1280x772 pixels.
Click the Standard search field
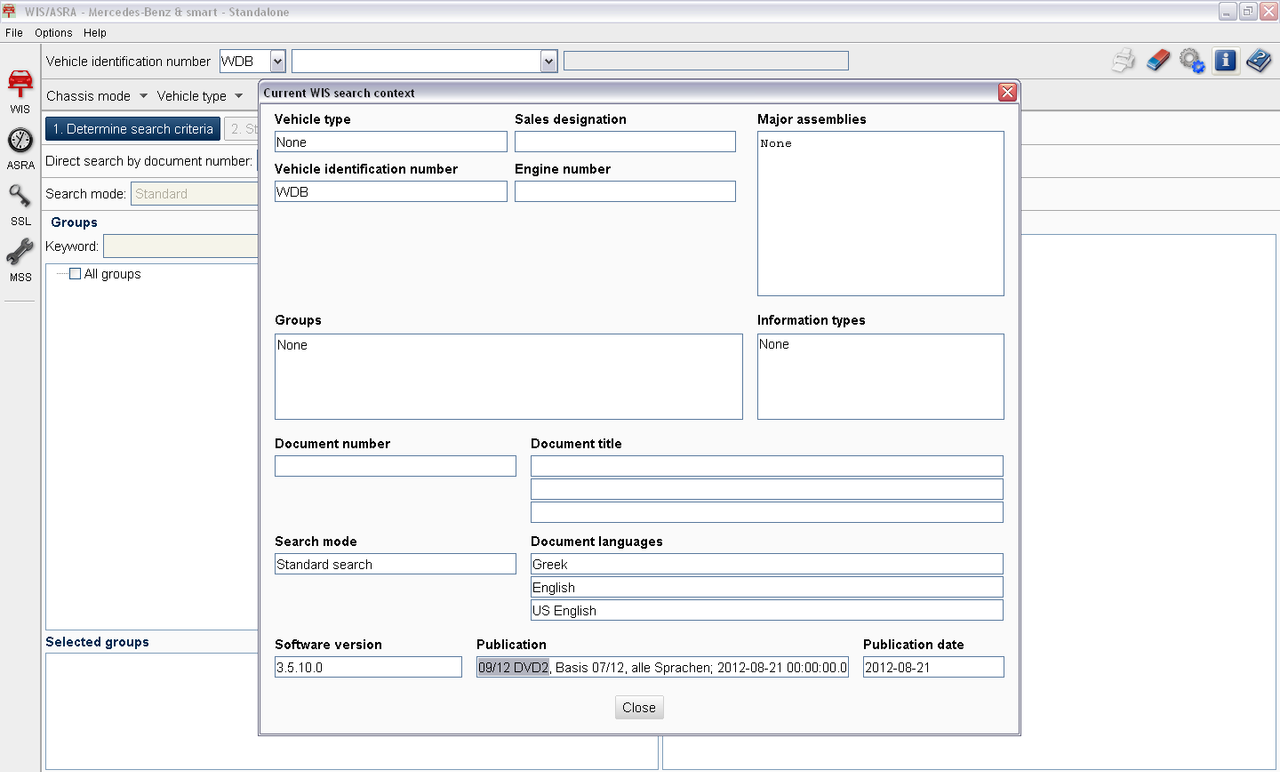click(x=395, y=564)
